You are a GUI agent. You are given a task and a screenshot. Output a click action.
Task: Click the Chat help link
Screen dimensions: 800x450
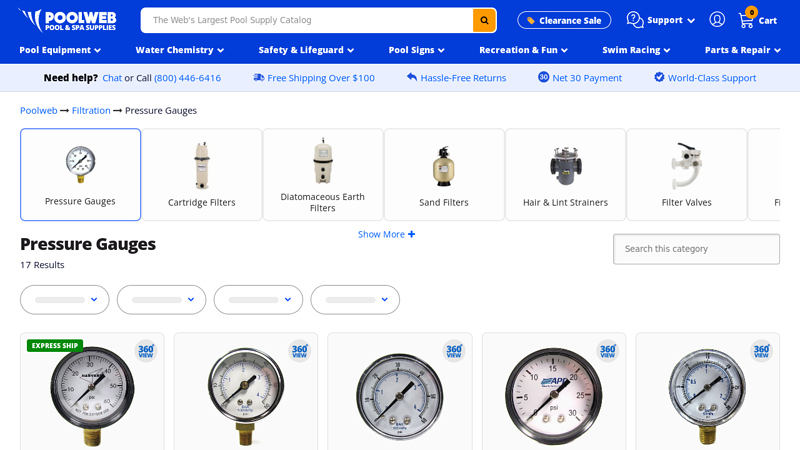pyautogui.click(x=112, y=78)
